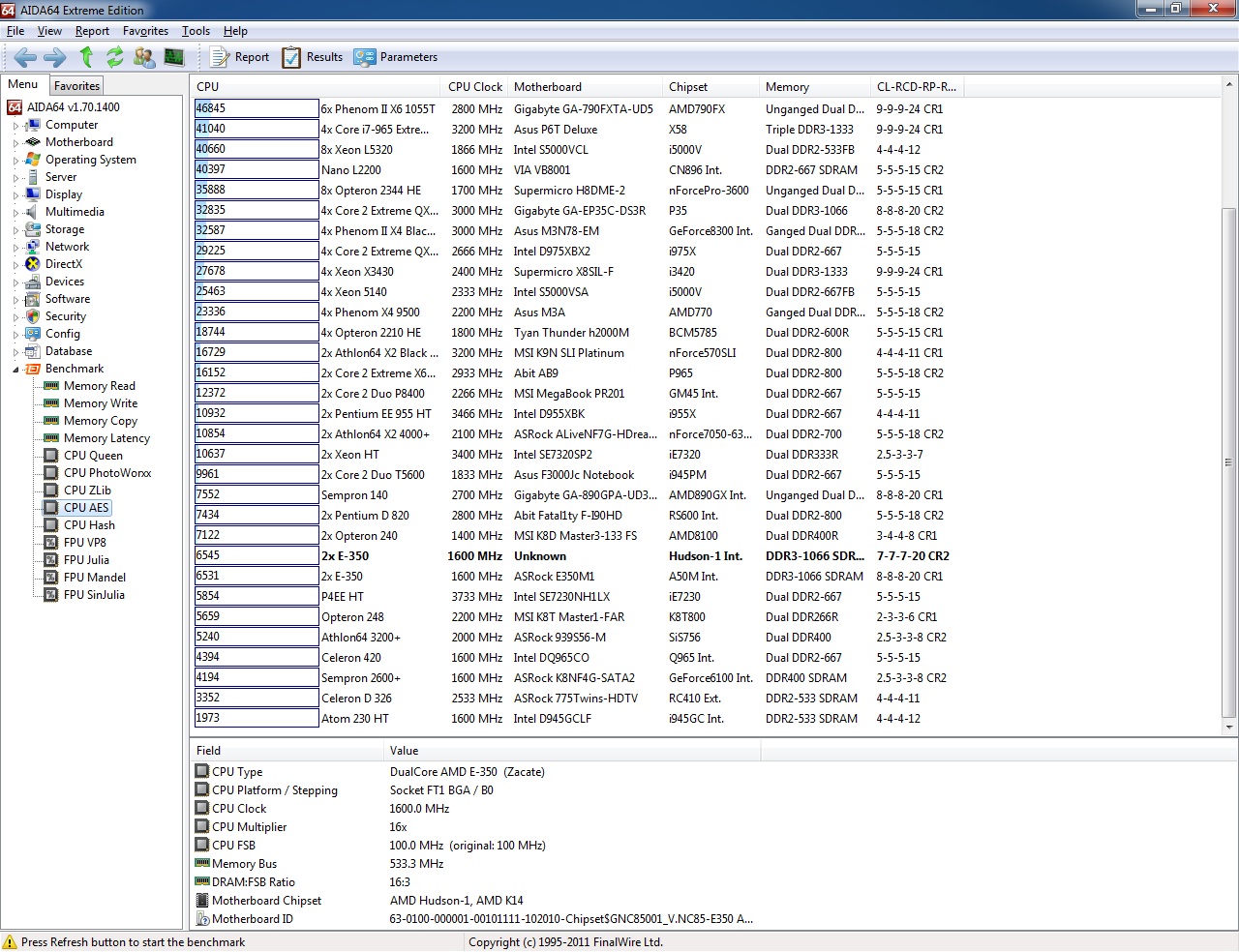
Task: Go back with the left arrow toolbar icon
Action: 25,57
